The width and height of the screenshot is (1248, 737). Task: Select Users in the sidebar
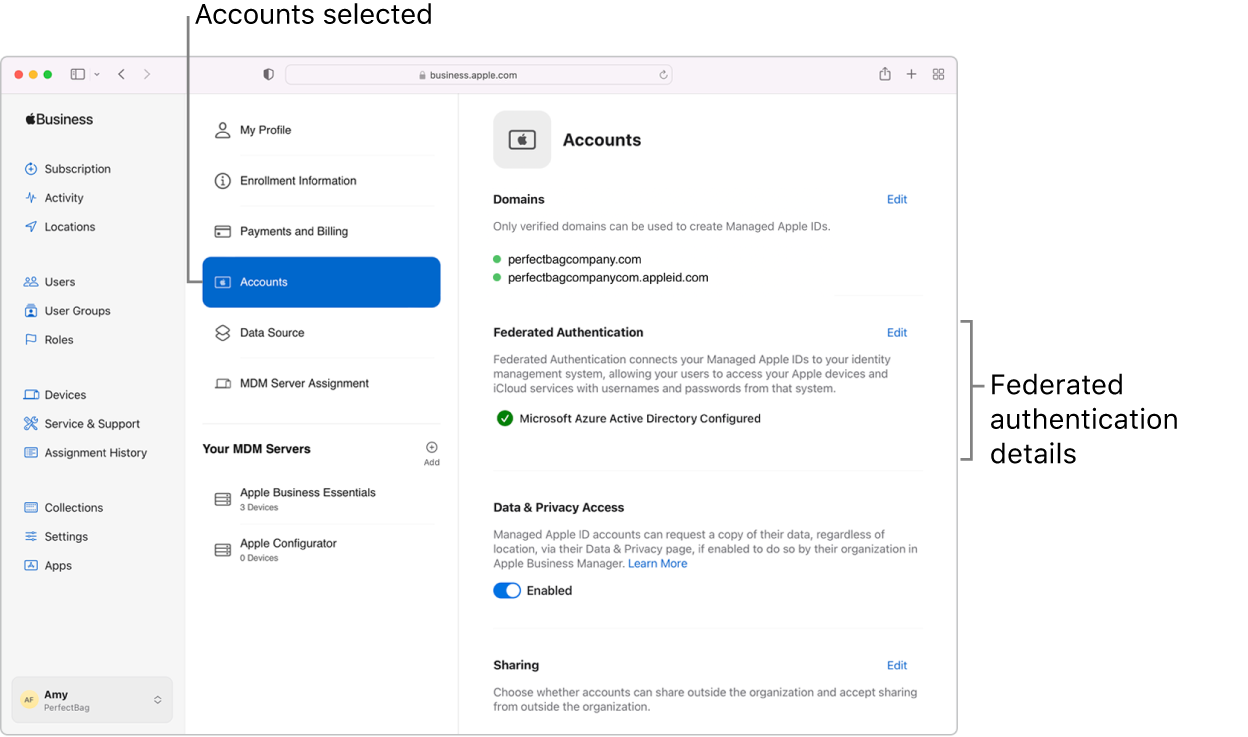tap(55, 281)
